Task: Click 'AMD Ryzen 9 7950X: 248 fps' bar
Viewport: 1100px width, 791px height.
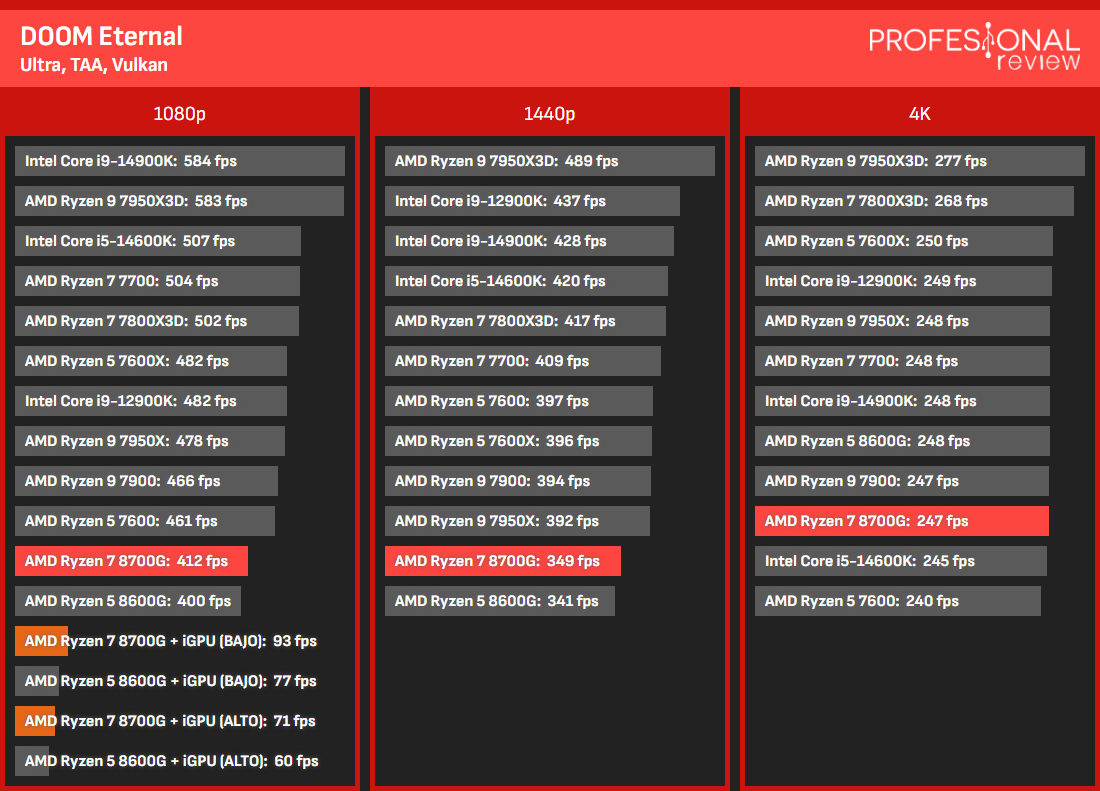Action: pos(902,320)
